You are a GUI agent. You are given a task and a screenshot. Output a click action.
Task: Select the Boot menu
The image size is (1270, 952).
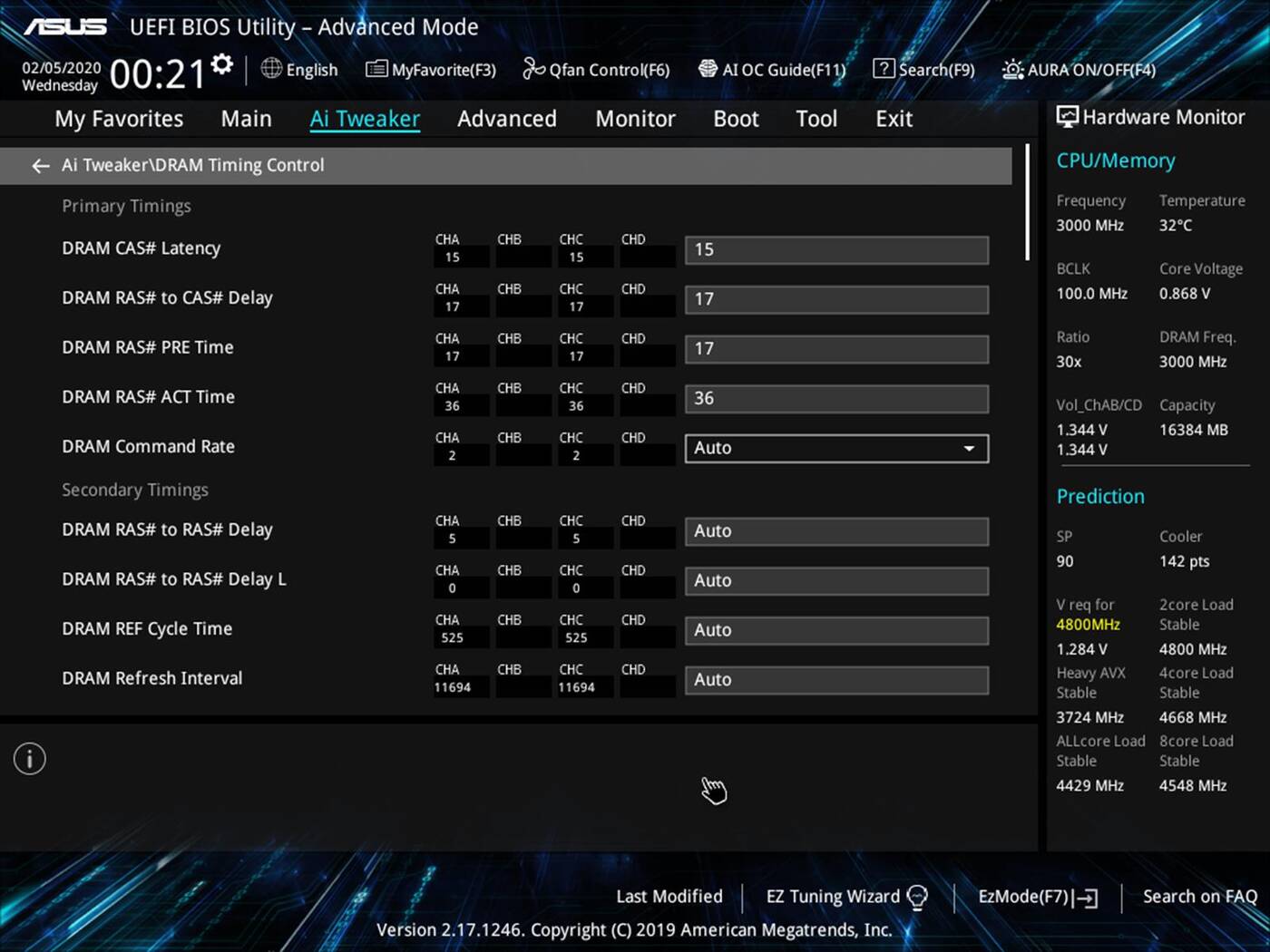[735, 118]
